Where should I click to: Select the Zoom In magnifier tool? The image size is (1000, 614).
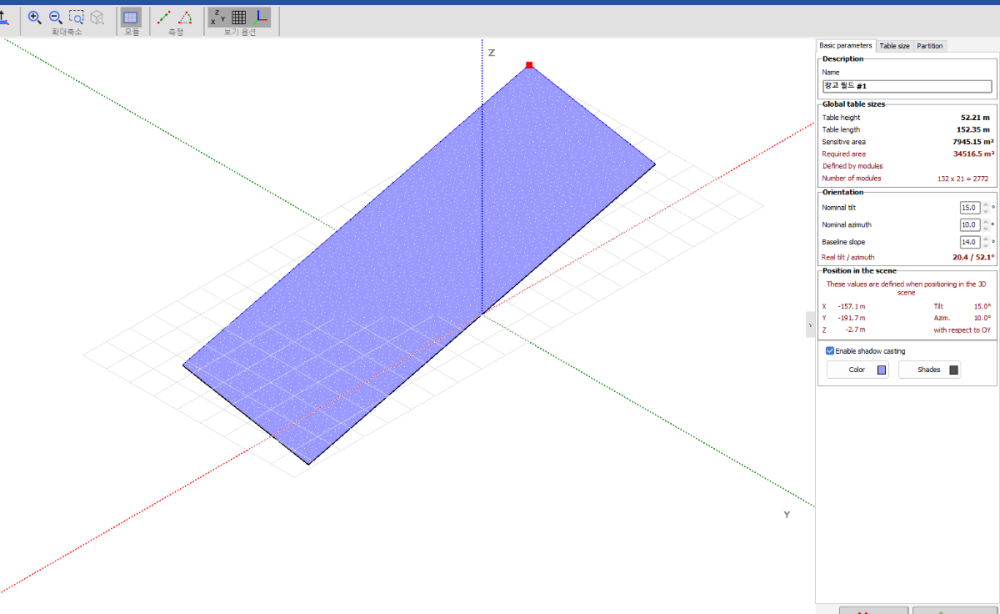point(33,16)
